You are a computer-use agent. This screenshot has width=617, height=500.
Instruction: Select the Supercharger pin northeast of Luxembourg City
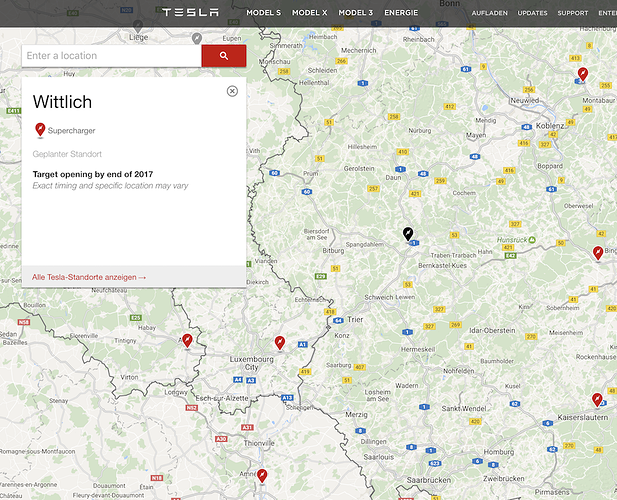pos(280,343)
